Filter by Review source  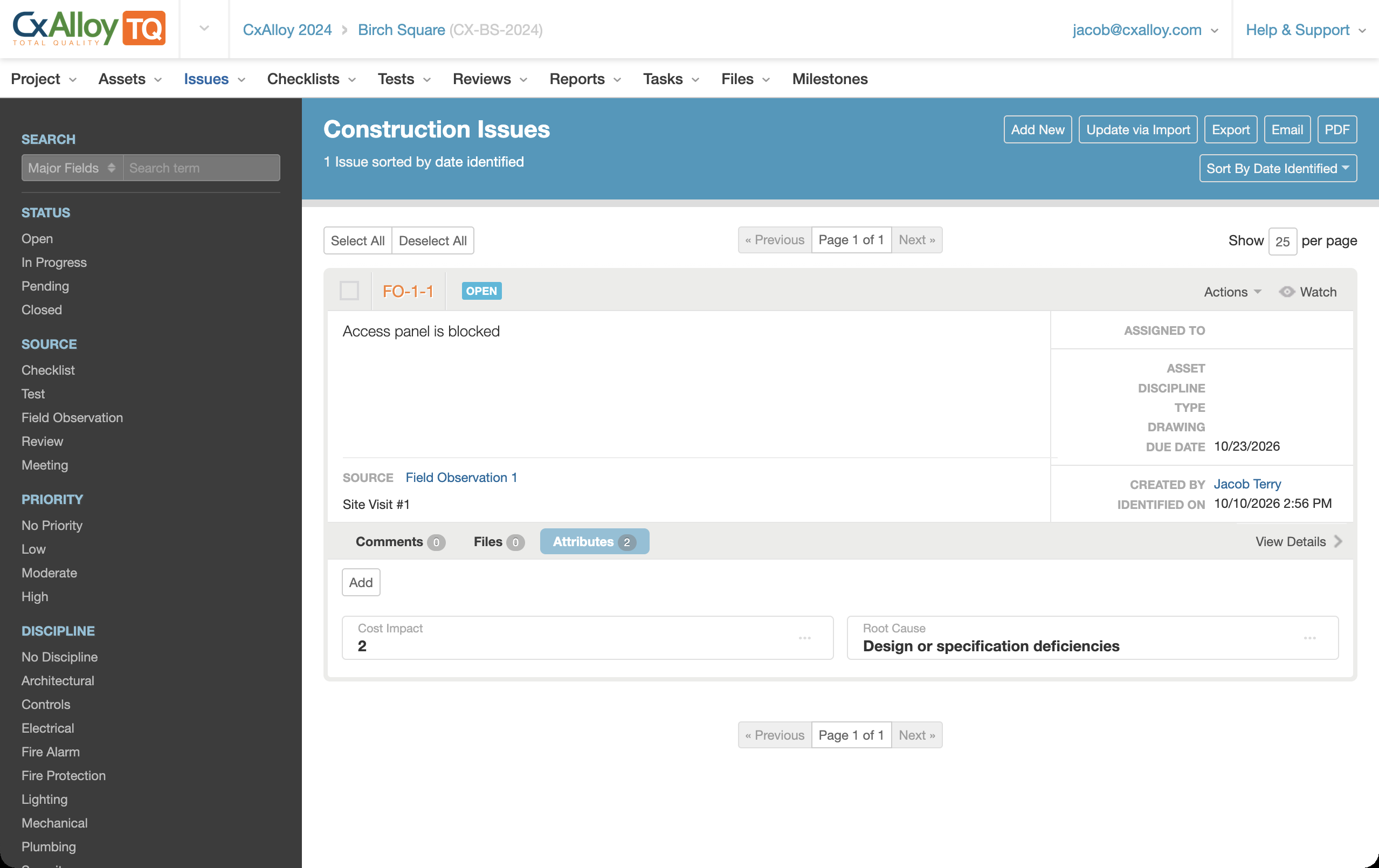[x=43, y=442]
